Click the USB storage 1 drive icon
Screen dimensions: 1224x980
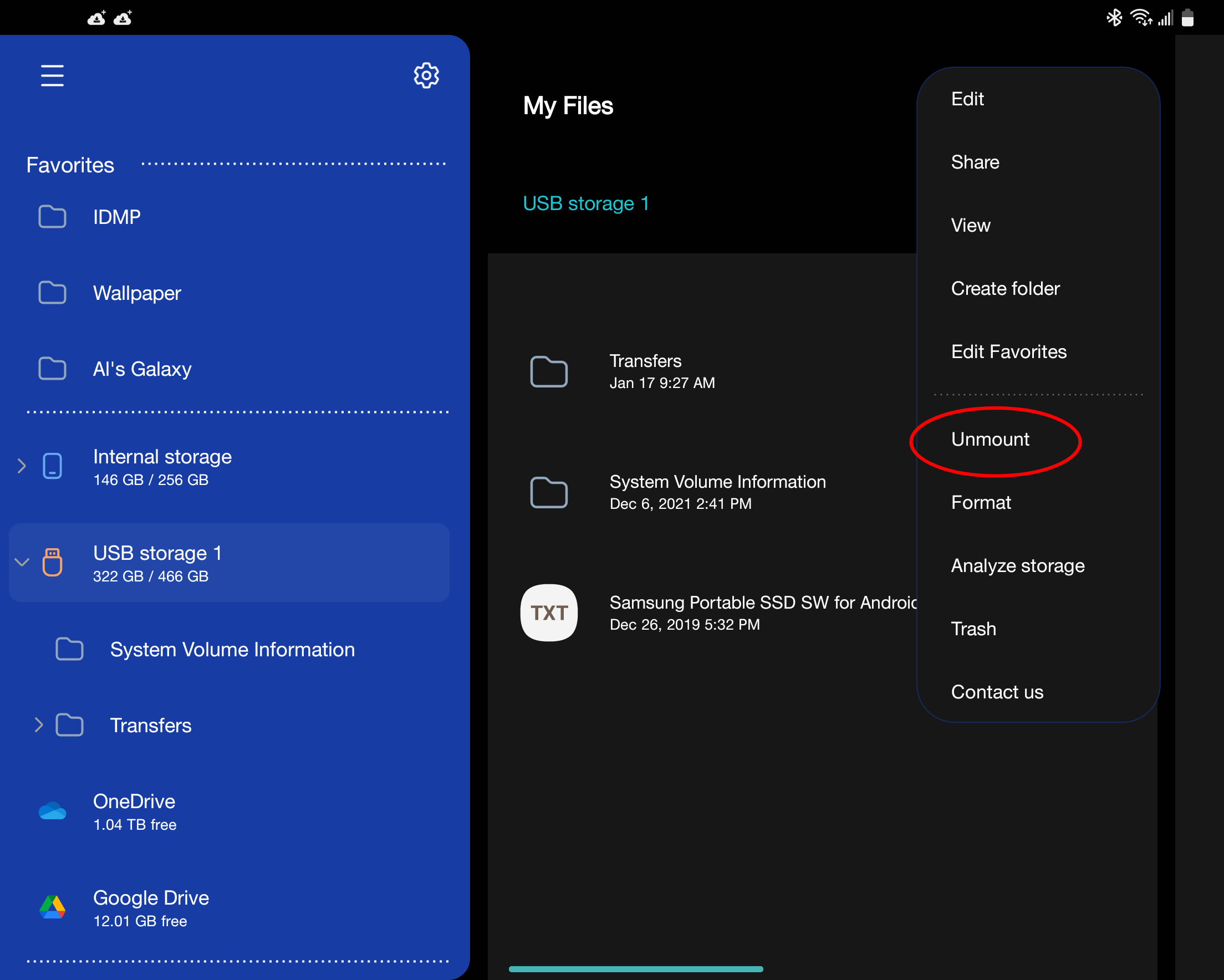point(52,562)
